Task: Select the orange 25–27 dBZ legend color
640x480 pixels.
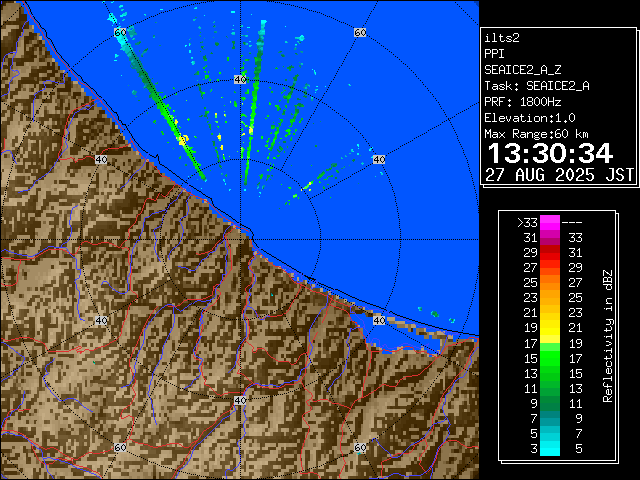Action: tap(550, 283)
